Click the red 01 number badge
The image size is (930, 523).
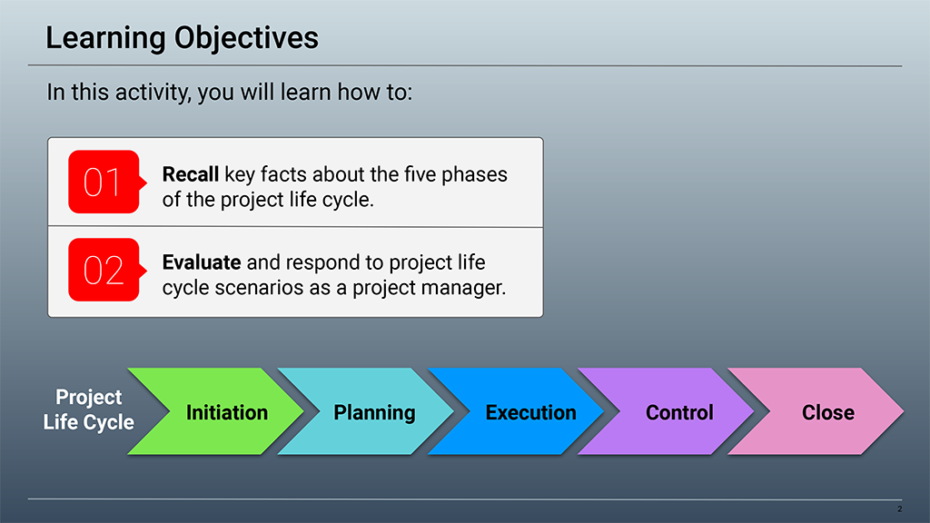(x=103, y=182)
